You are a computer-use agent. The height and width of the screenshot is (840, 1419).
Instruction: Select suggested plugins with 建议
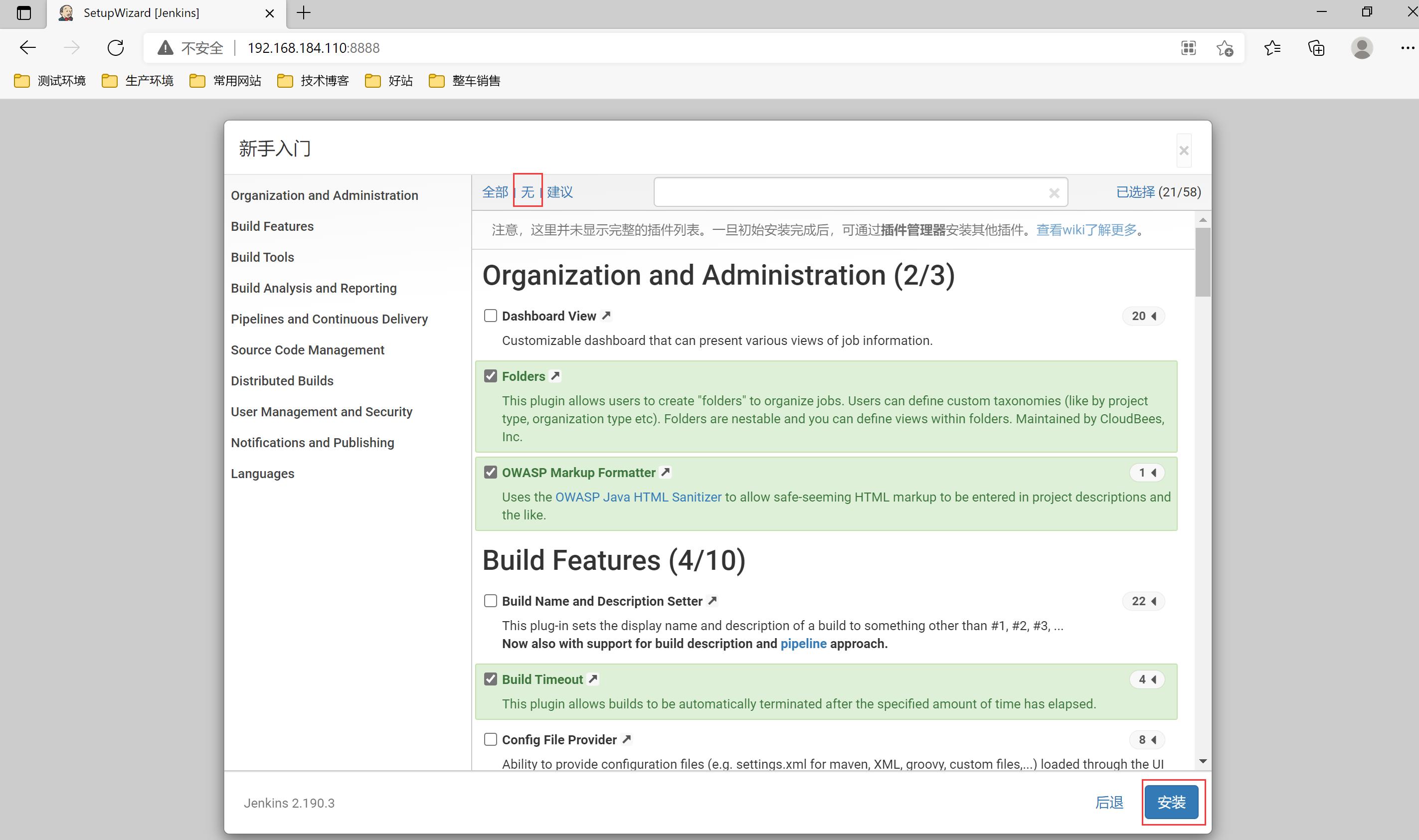(560, 192)
